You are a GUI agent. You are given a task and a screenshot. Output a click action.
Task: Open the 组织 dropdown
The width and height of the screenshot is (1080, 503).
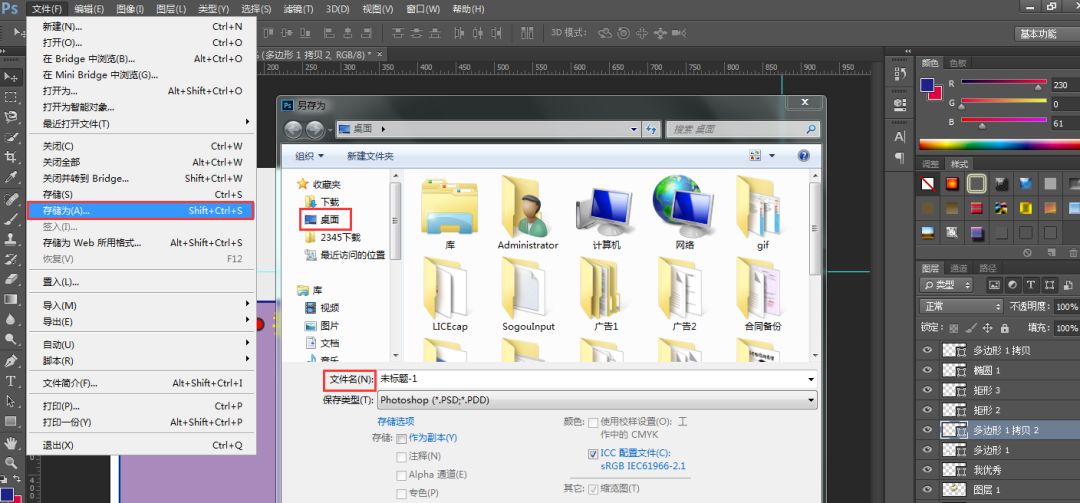point(309,156)
